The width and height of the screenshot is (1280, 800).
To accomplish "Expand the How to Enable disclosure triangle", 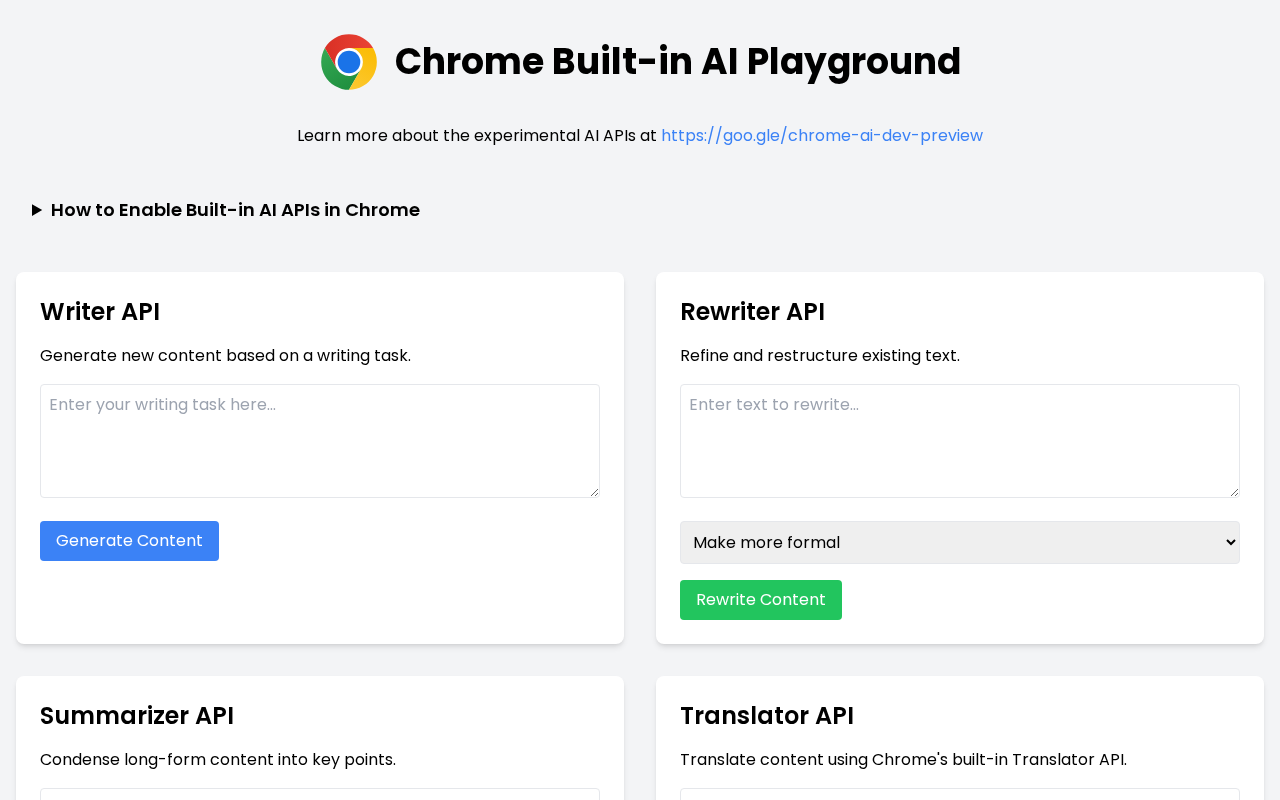I will (37, 210).
